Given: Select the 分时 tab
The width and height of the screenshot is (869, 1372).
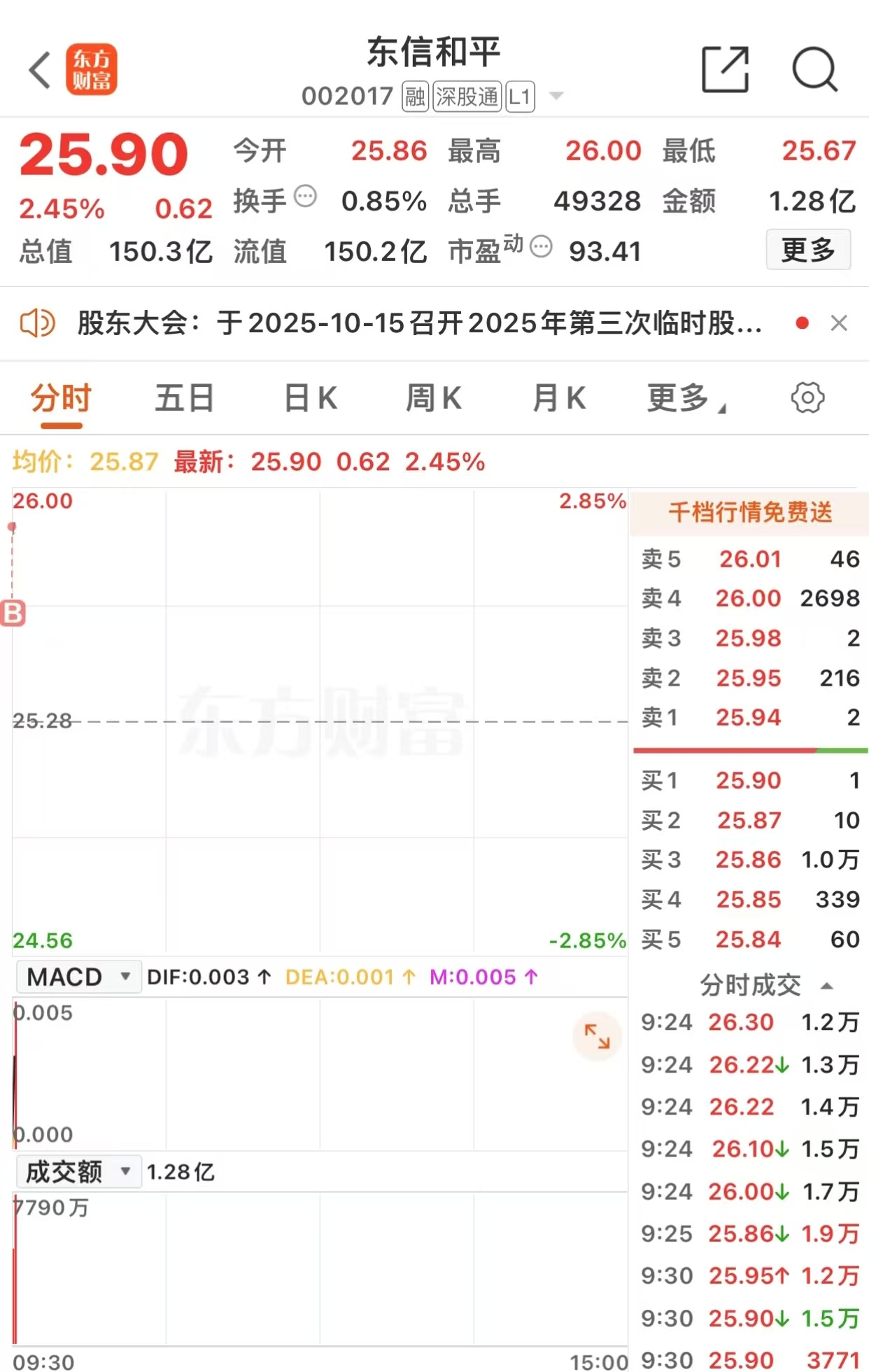Looking at the screenshot, I should click(61, 399).
